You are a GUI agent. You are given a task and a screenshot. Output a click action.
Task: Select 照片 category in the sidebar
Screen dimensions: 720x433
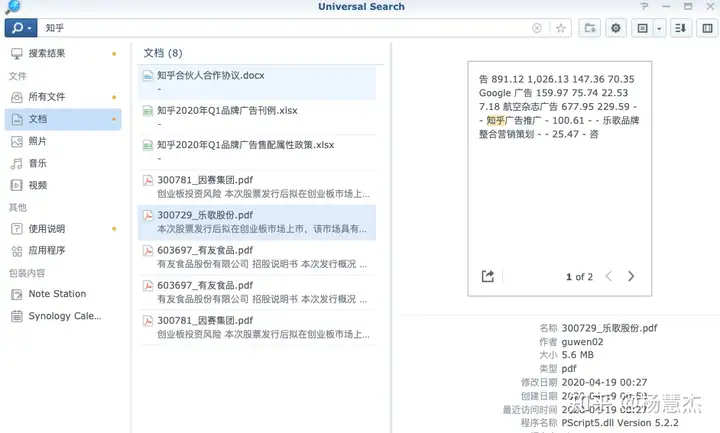[63, 141]
